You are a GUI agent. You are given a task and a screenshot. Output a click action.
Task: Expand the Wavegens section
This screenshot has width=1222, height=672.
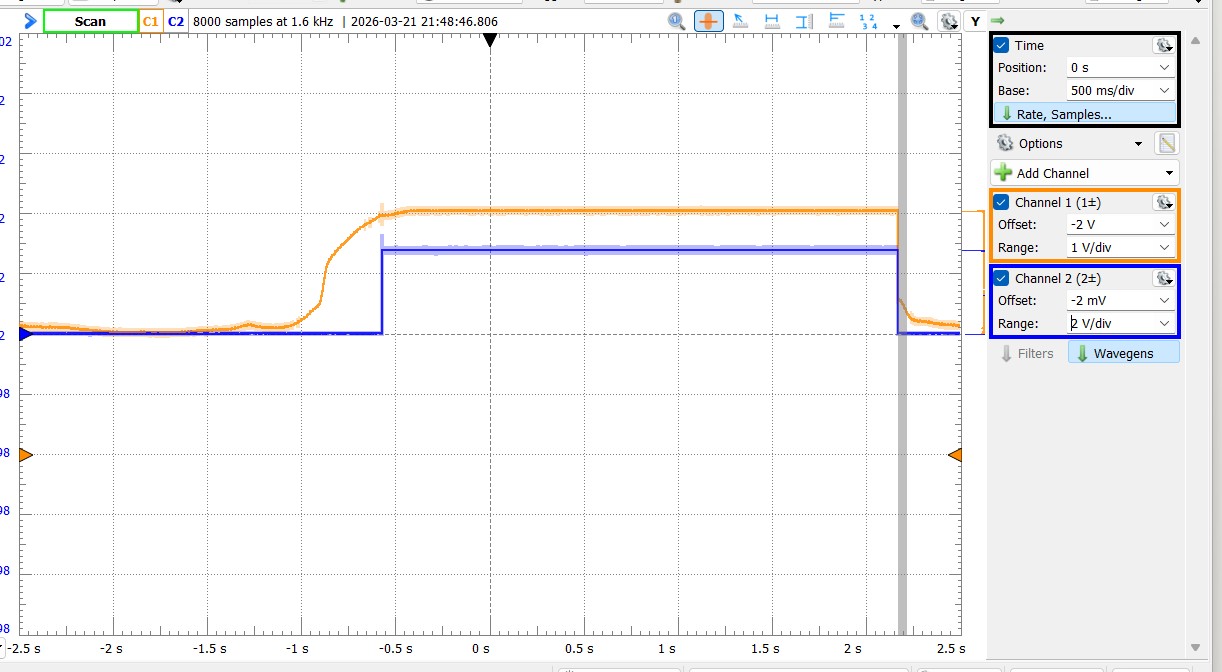tap(1124, 353)
